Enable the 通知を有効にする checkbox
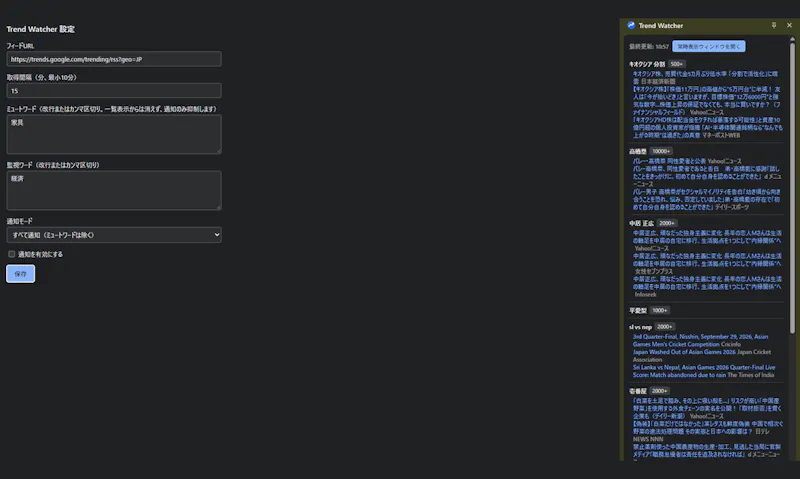Screen dimensions: 800x479 tap(11, 254)
